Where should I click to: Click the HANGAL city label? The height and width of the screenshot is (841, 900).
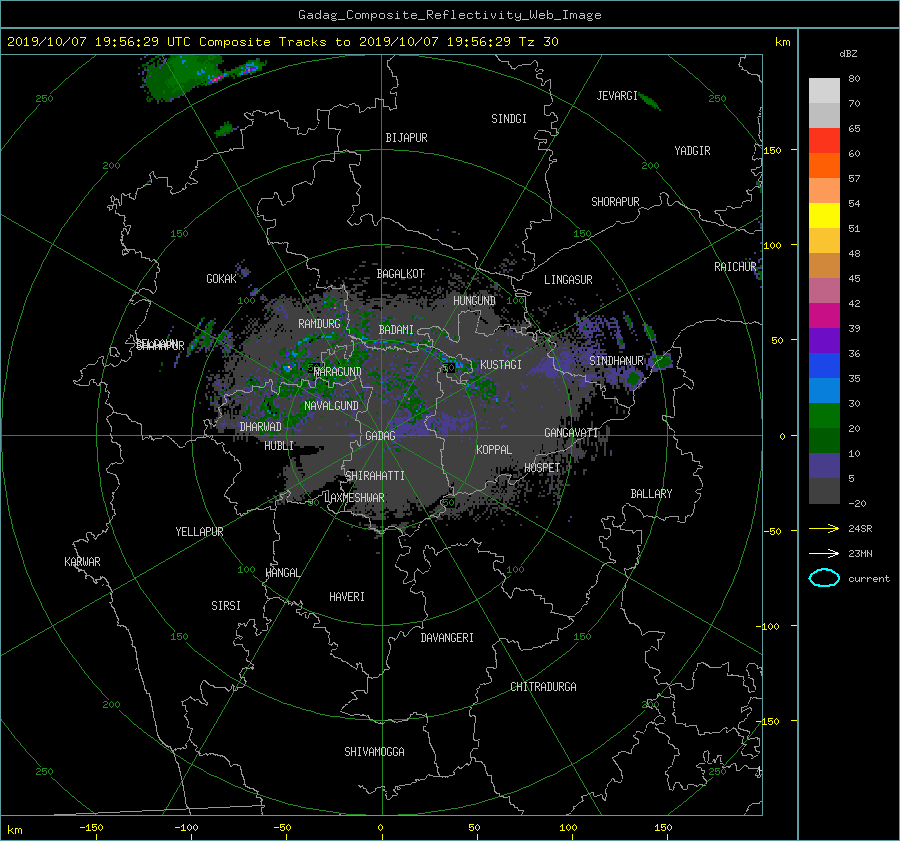pos(283,573)
